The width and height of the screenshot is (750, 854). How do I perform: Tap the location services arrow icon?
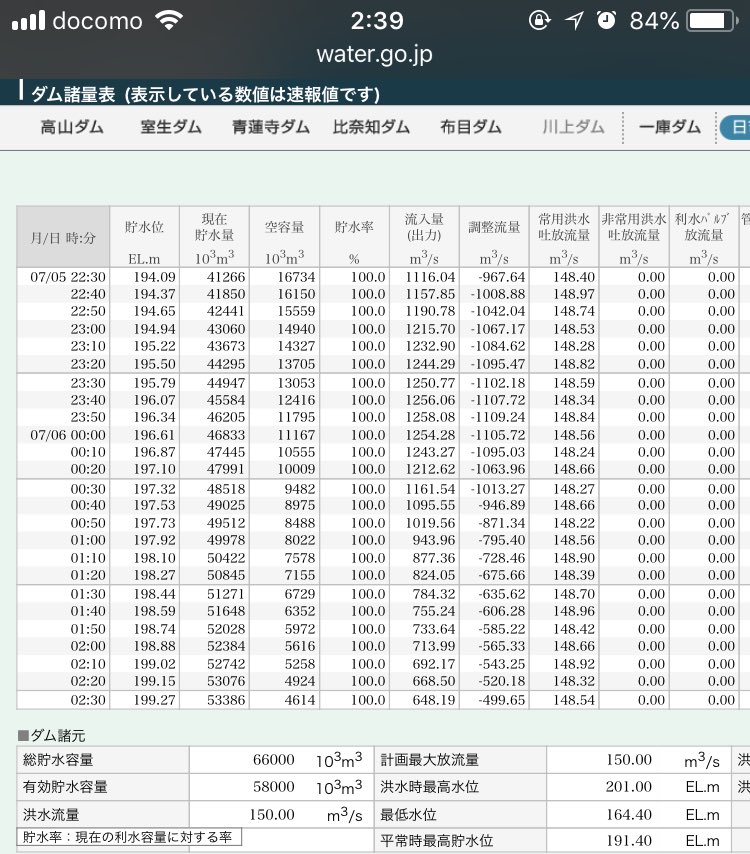click(574, 21)
